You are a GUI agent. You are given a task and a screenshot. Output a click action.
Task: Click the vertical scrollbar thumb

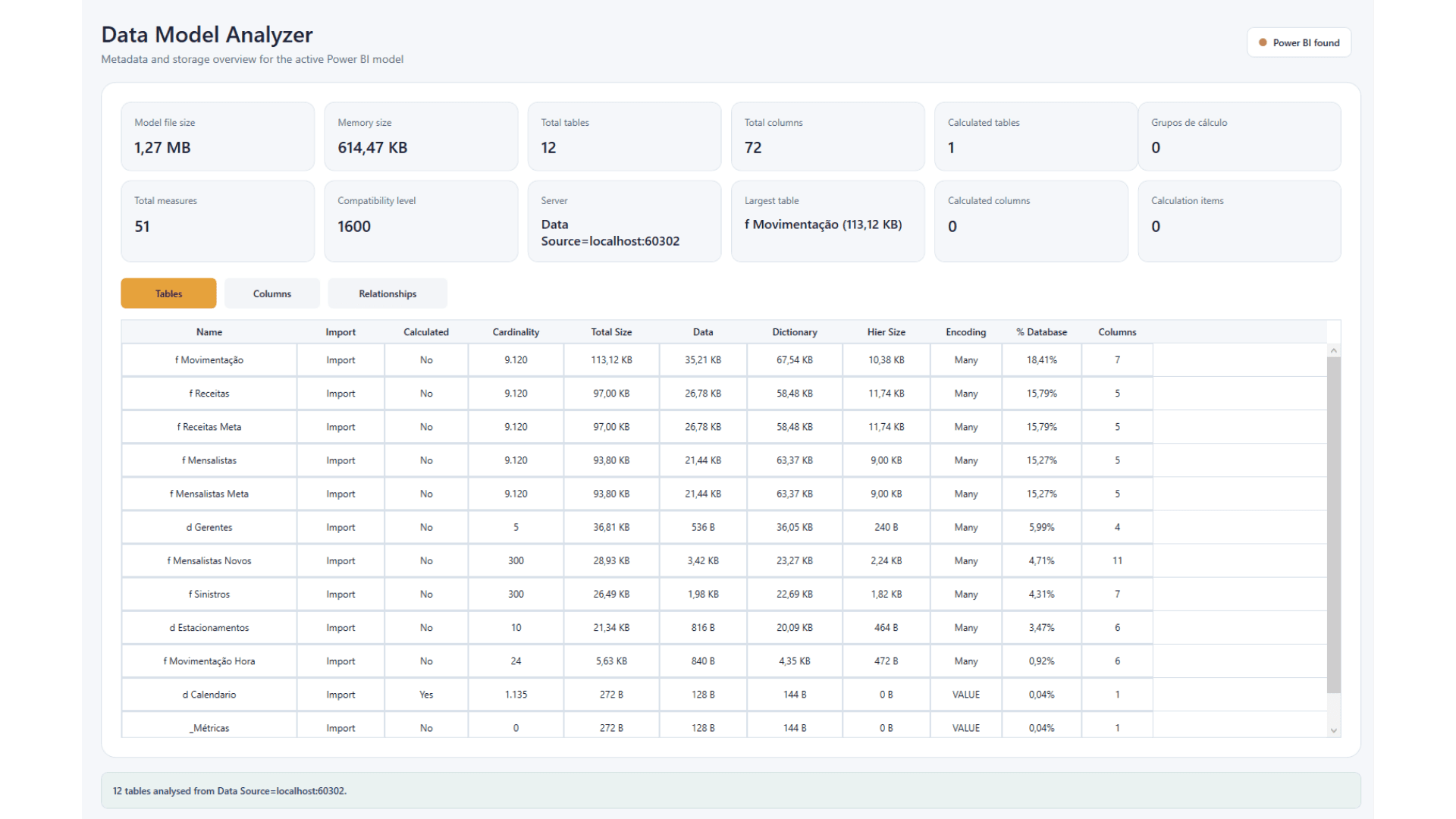(1334, 525)
